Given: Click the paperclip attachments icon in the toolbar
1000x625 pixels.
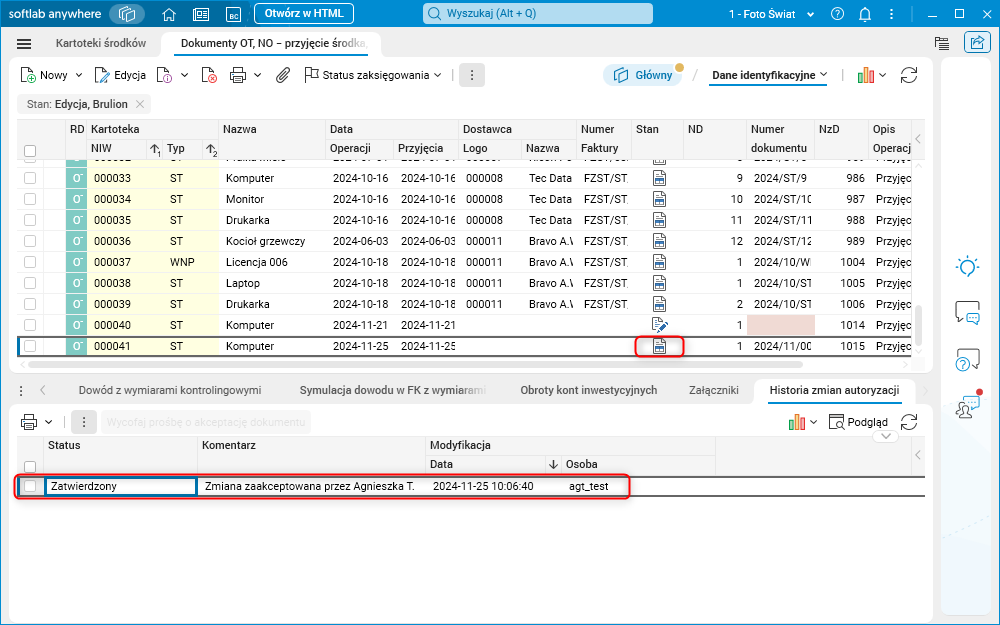Looking at the screenshot, I should 283,75.
